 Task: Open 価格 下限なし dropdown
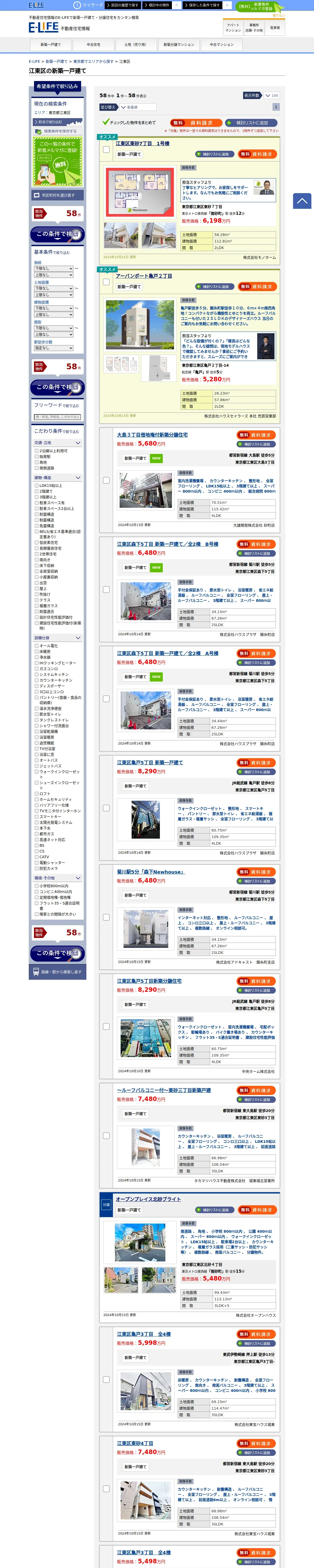pyautogui.click(x=54, y=268)
